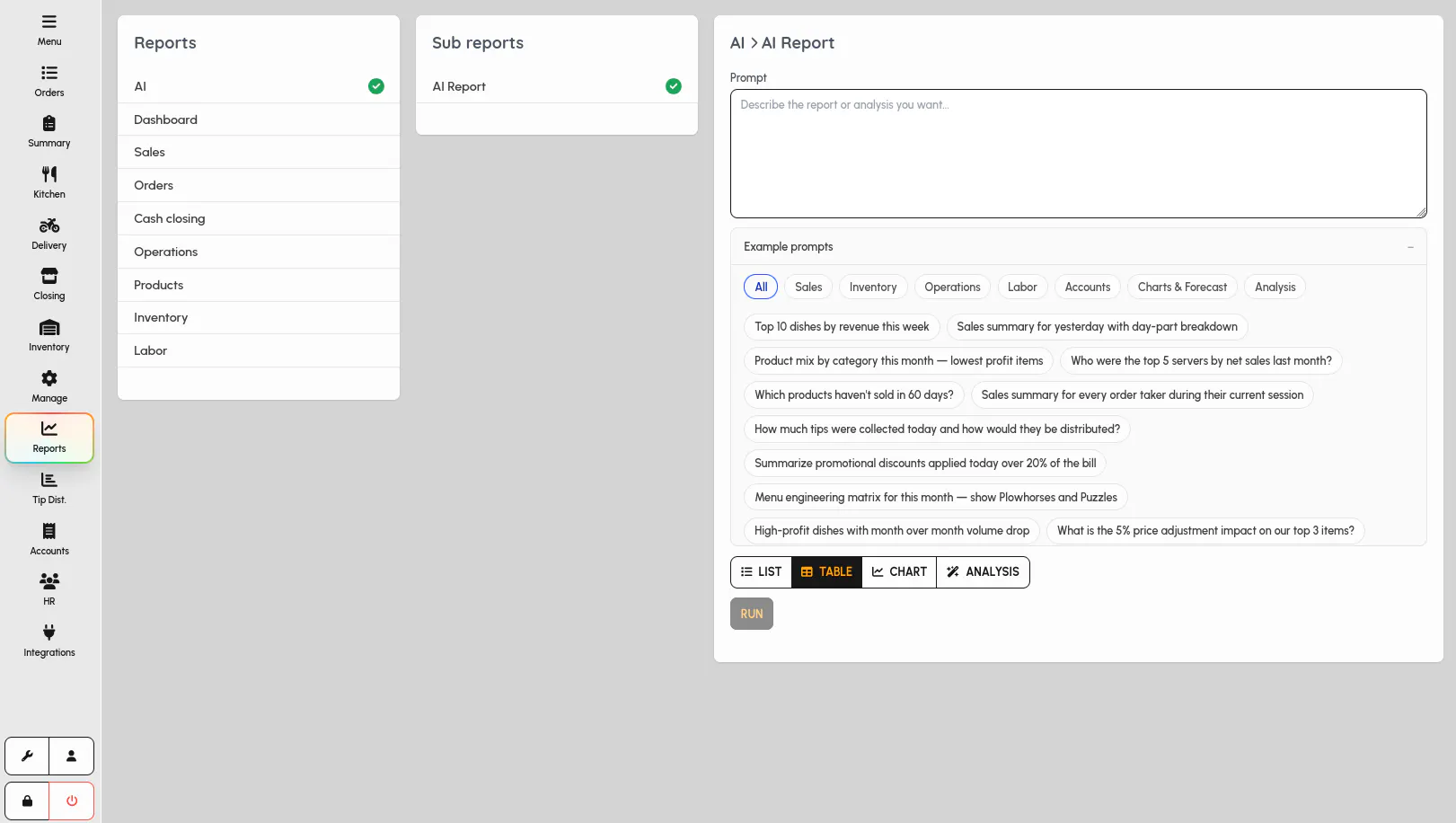The width and height of the screenshot is (1456, 823).
Task: Switch output to LIST view
Action: (x=761, y=571)
